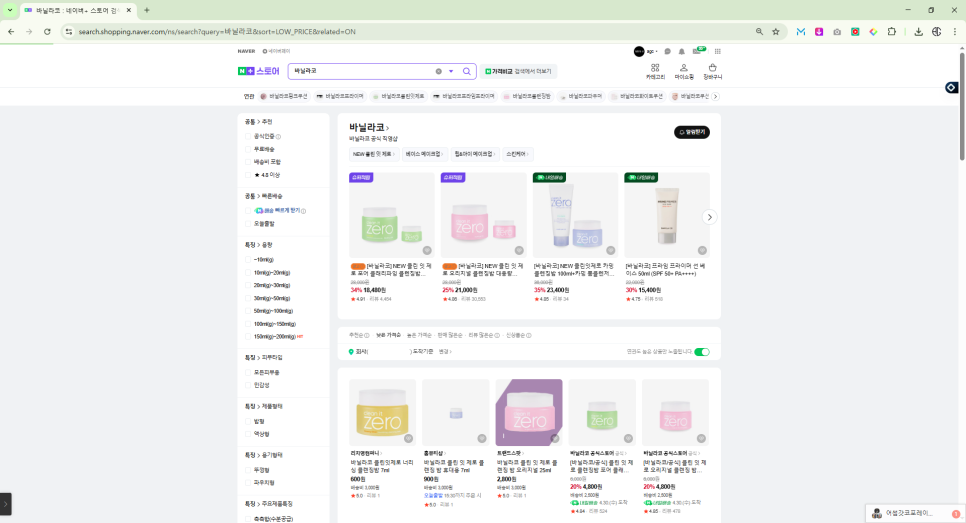Like the sun base 50ml product heart
This screenshot has height=523, width=966.
(x=702, y=250)
